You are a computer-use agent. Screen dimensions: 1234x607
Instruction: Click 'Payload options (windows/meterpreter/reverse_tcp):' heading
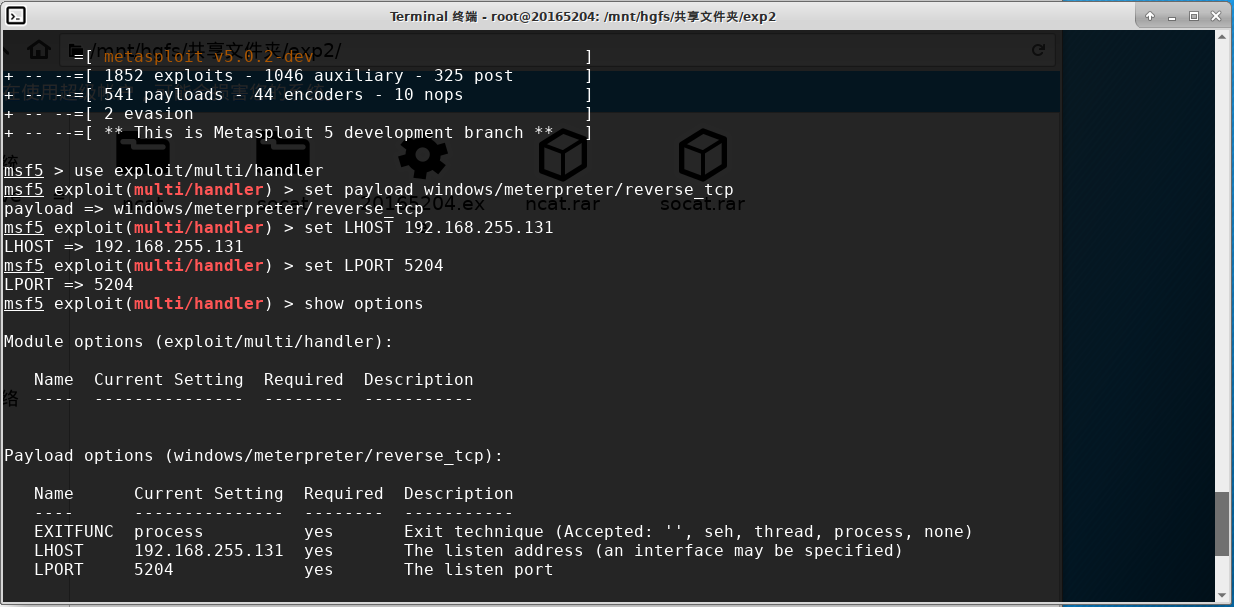tap(253, 455)
